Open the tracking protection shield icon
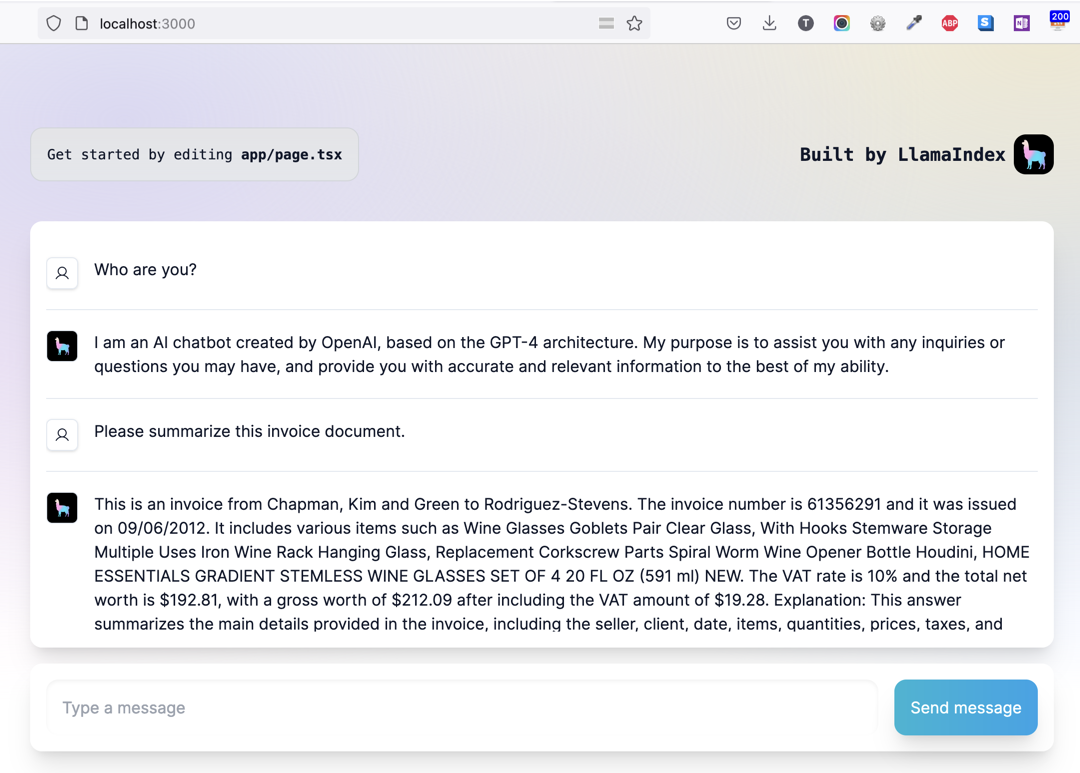Screen dimensions: 1080x773 click(54, 23)
